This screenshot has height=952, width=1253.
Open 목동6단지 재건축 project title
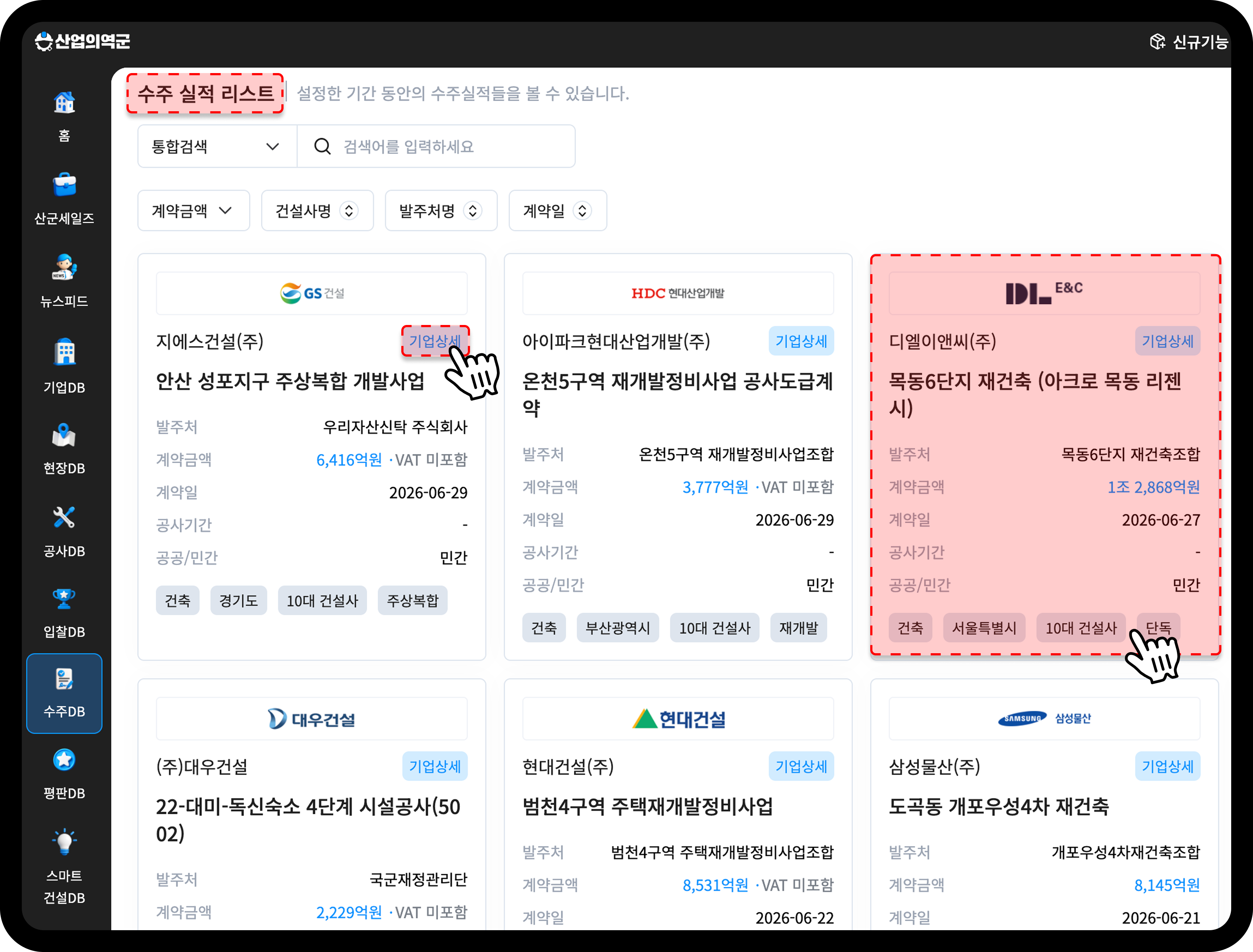pyautogui.click(x=1035, y=394)
